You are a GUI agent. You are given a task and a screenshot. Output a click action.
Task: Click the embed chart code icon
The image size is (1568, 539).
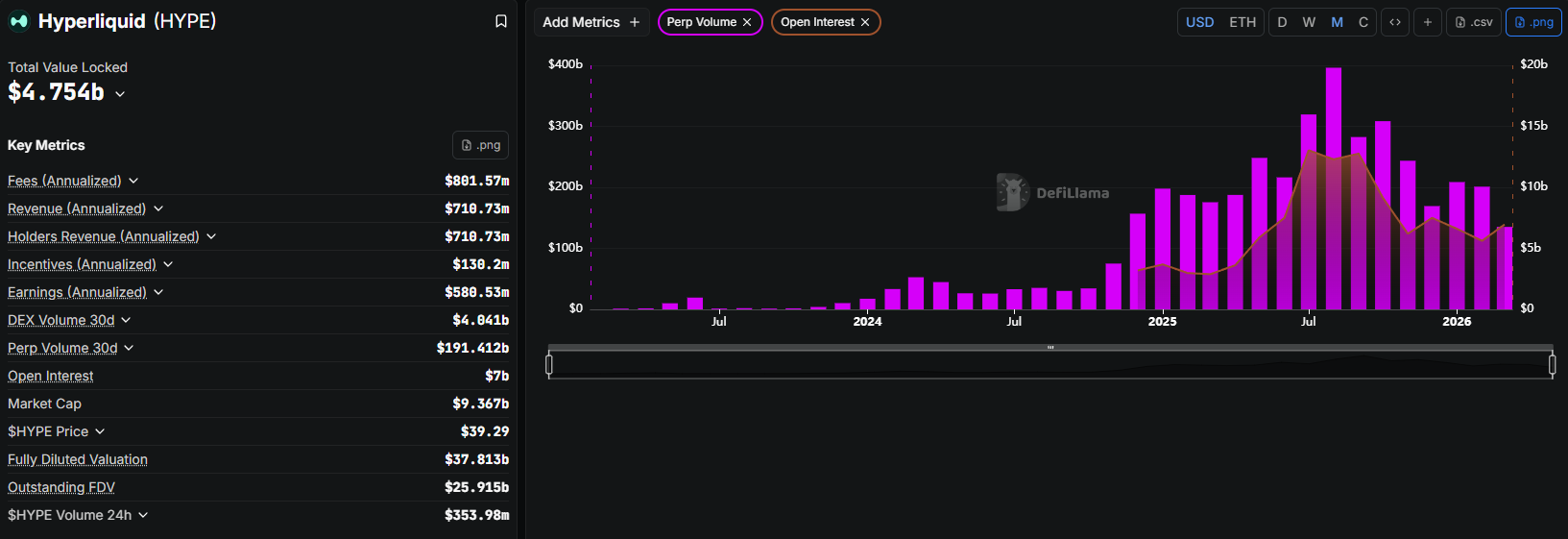1395,22
